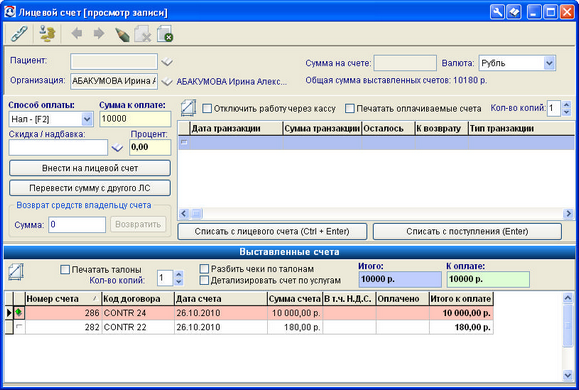Decrease copies count near Печатать оплачиваемые счета
The width and height of the screenshot is (579, 390).
click(566, 112)
